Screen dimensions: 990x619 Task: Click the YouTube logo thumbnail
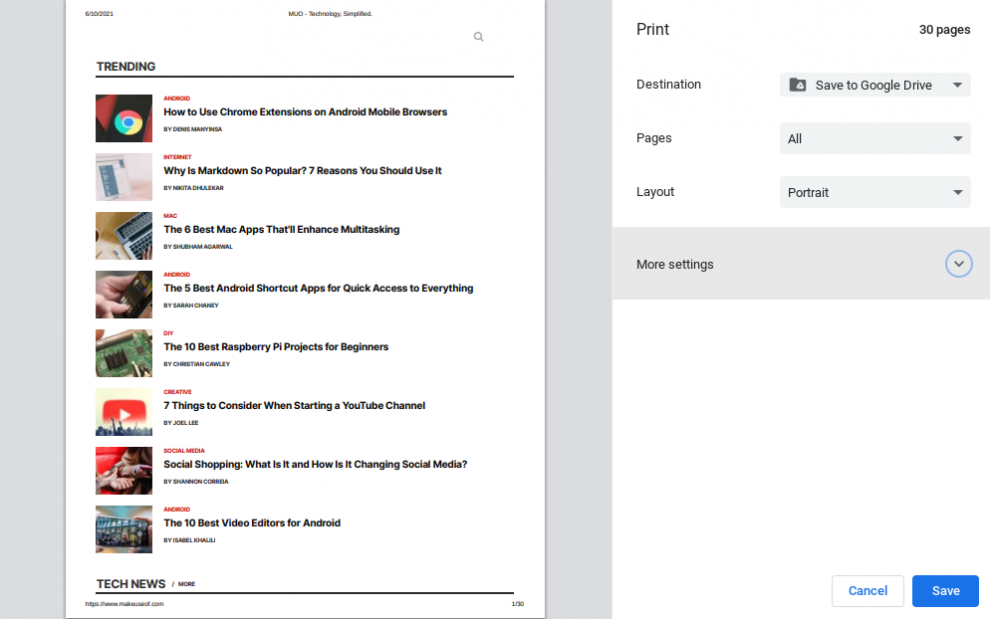[x=124, y=412]
